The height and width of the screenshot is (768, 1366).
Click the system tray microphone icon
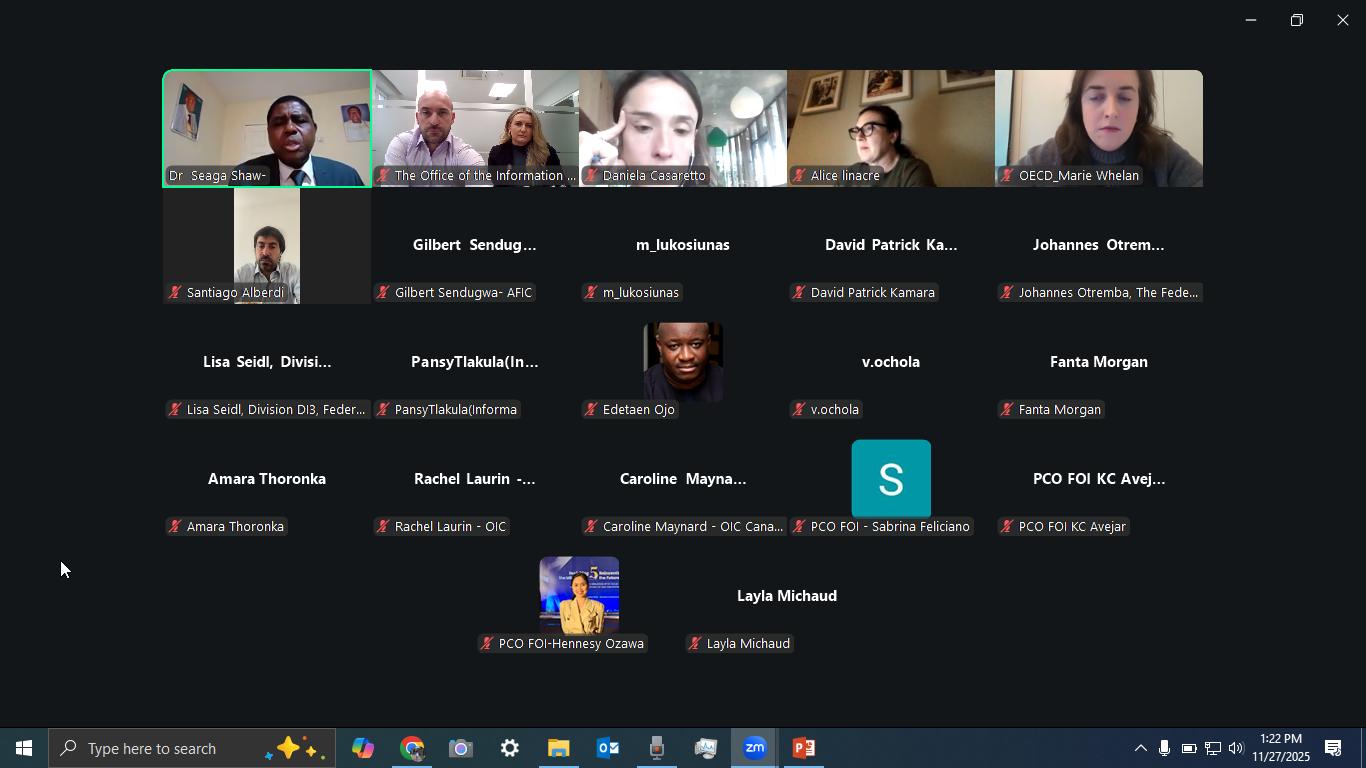(x=1164, y=748)
